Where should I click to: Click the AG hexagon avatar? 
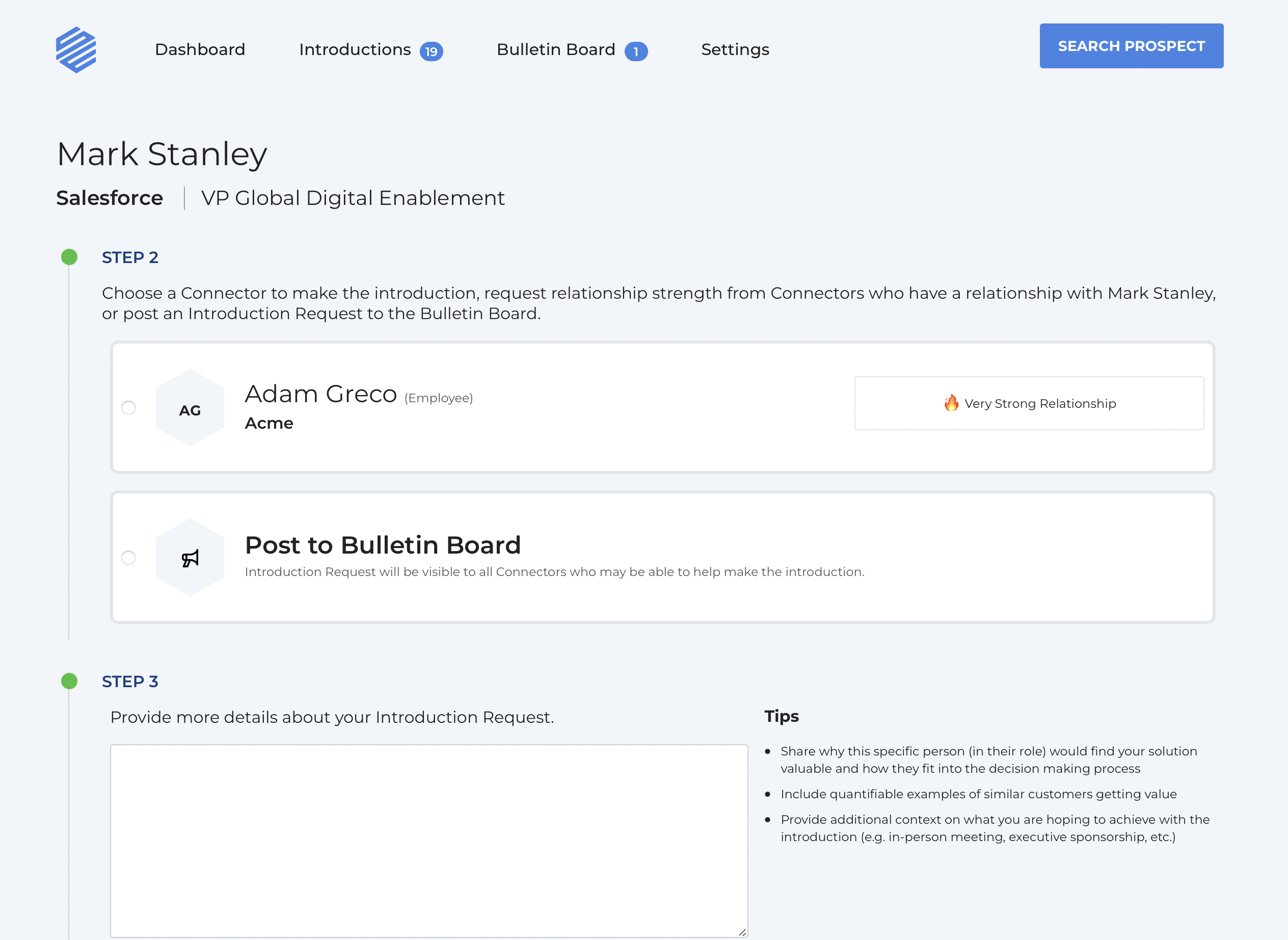(x=190, y=408)
